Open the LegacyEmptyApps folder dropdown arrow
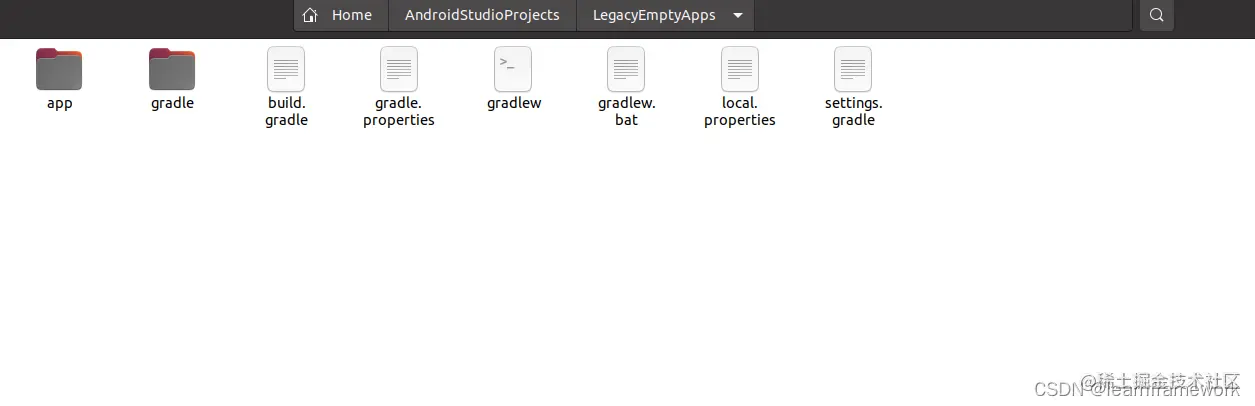Screen dimensions: 1255x406 (x=738, y=15)
